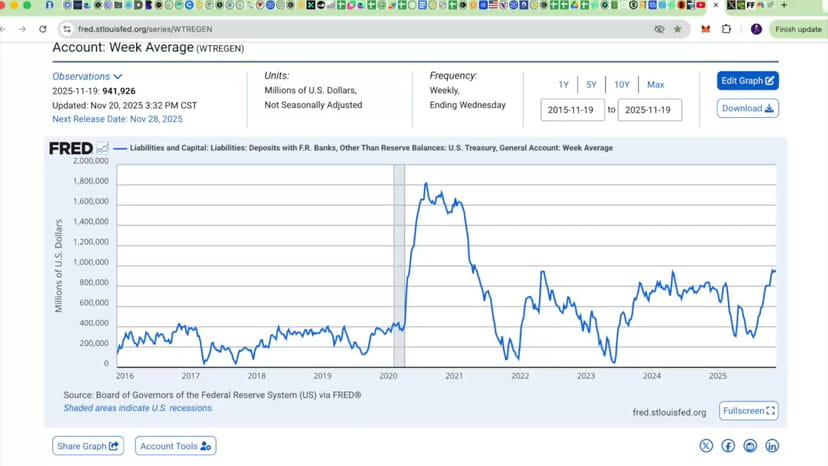Image resolution: width=828 pixels, height=466 pixels.
Task: Share graph on Reddit icon
Action: click(x=750, y=446)
